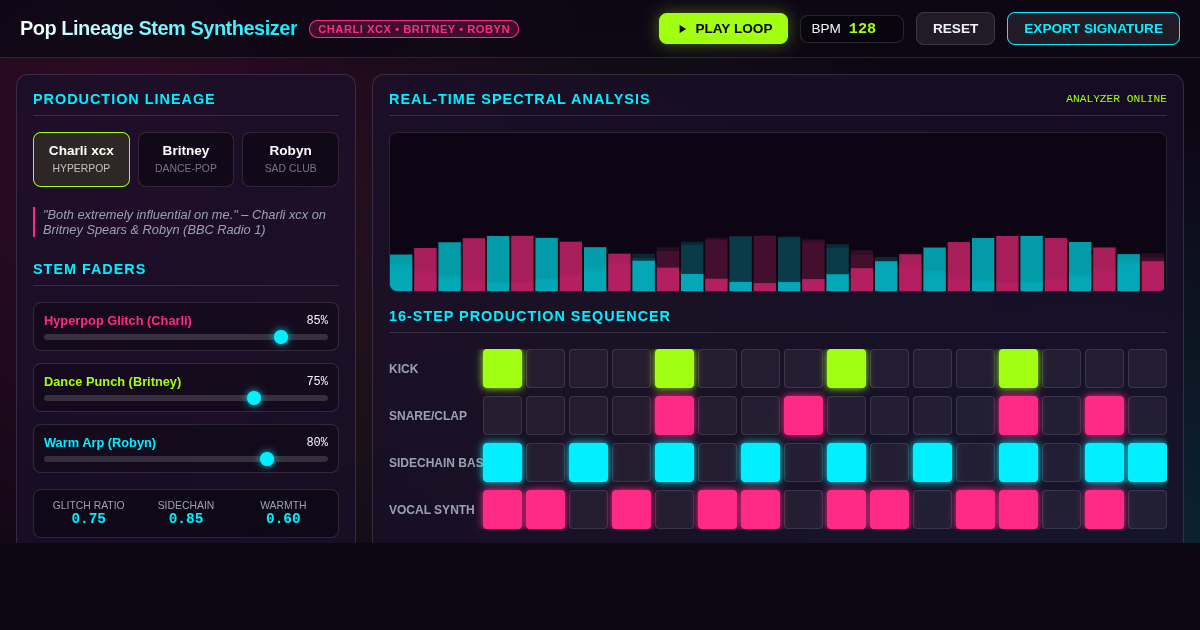Disable Sidechain Bass step 11
The width and height of the screenshot is (1200, 630).
[932, 462]
